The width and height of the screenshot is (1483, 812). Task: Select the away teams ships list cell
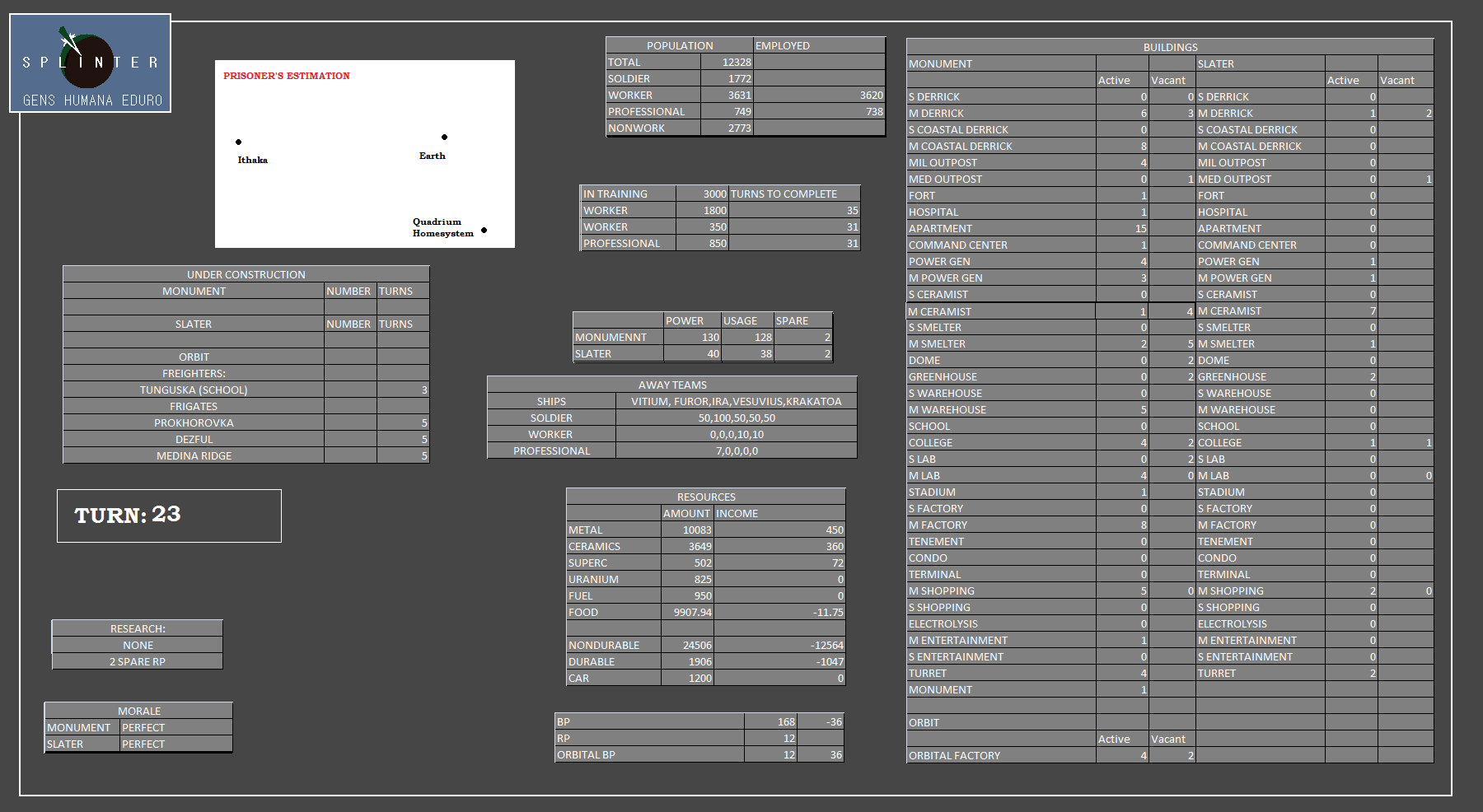(736, 402)
